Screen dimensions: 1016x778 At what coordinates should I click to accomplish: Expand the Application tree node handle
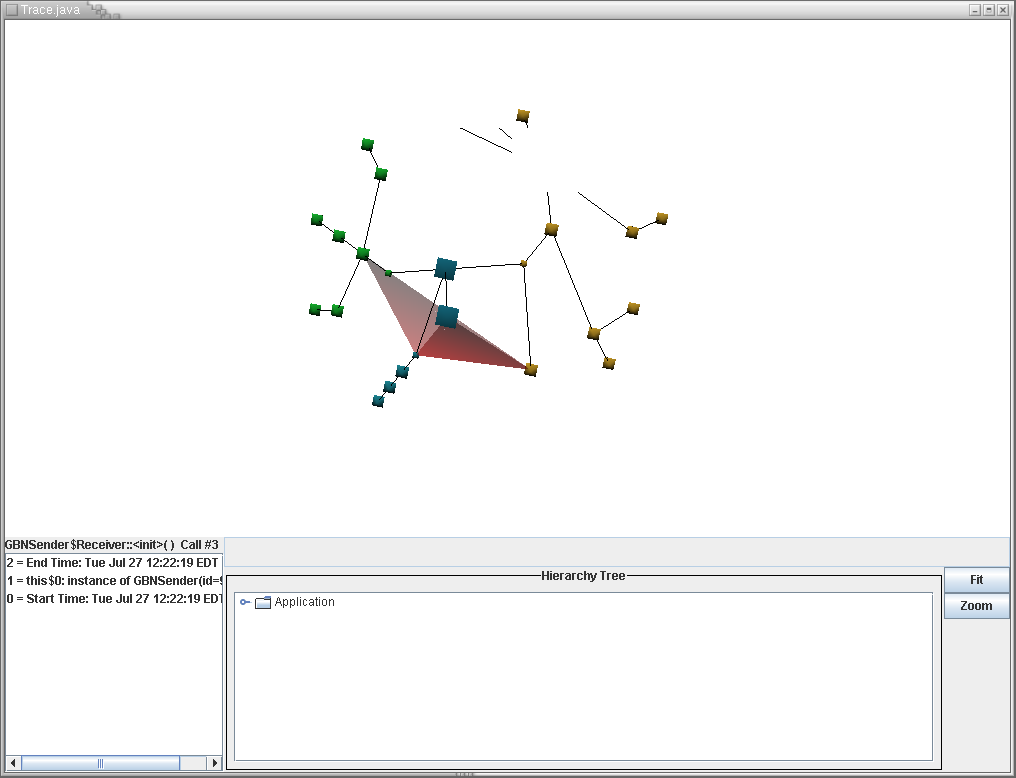[x=244, y=602]
